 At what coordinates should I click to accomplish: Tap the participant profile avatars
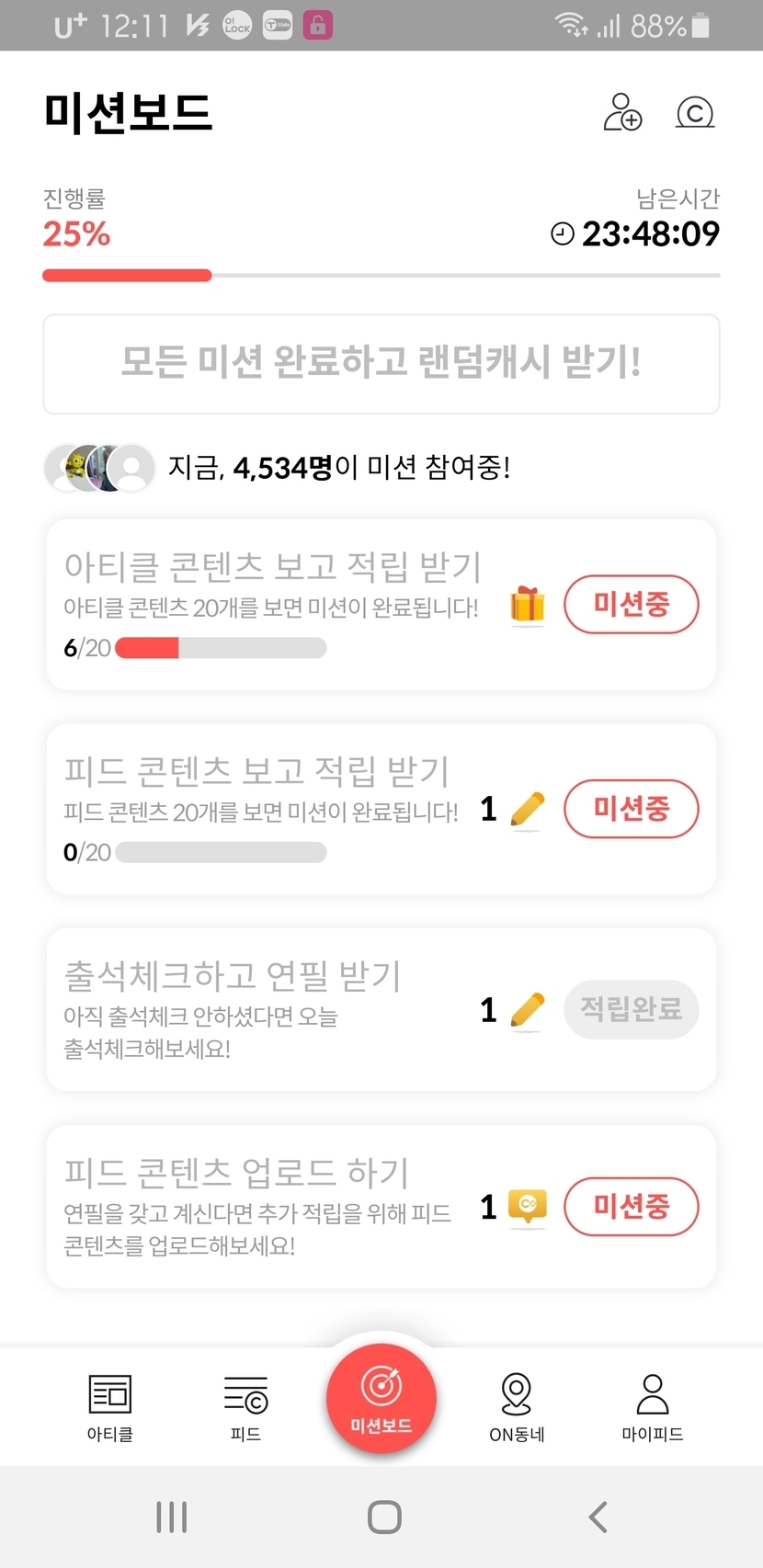pyautogui.click(x=100, y=468)
